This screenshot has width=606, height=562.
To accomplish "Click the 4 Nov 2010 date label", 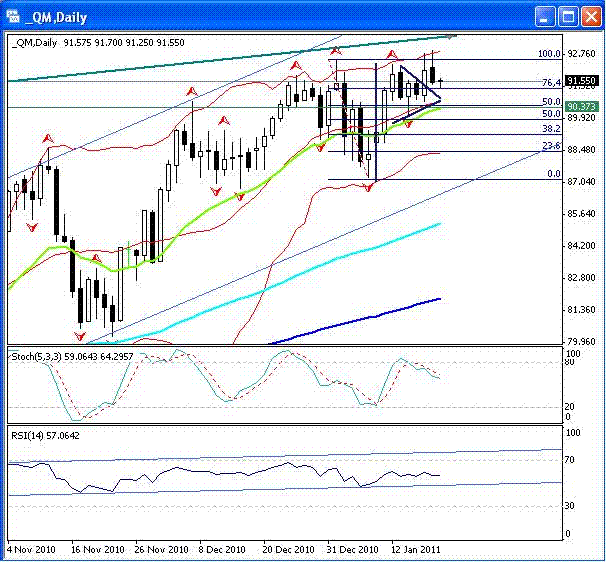I will pos(31,549).
